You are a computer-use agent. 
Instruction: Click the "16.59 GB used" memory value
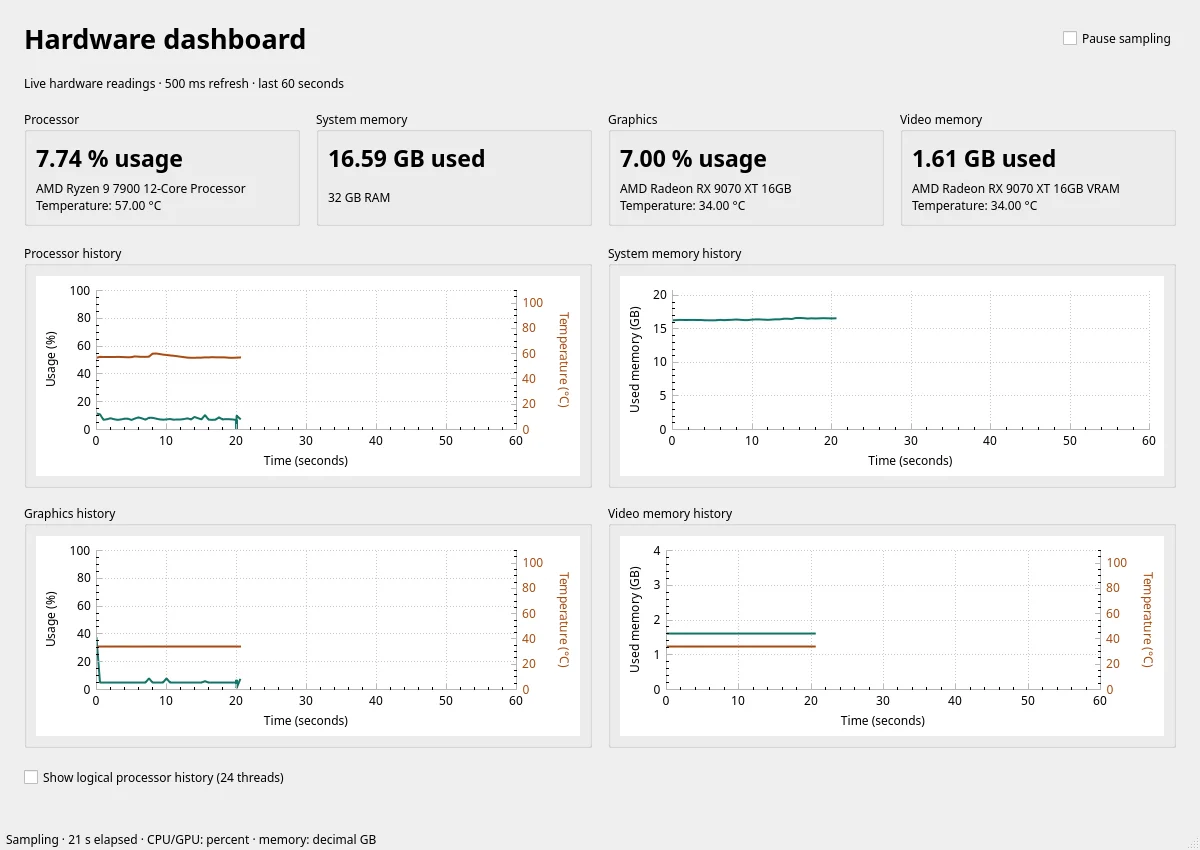click(406, 159)
